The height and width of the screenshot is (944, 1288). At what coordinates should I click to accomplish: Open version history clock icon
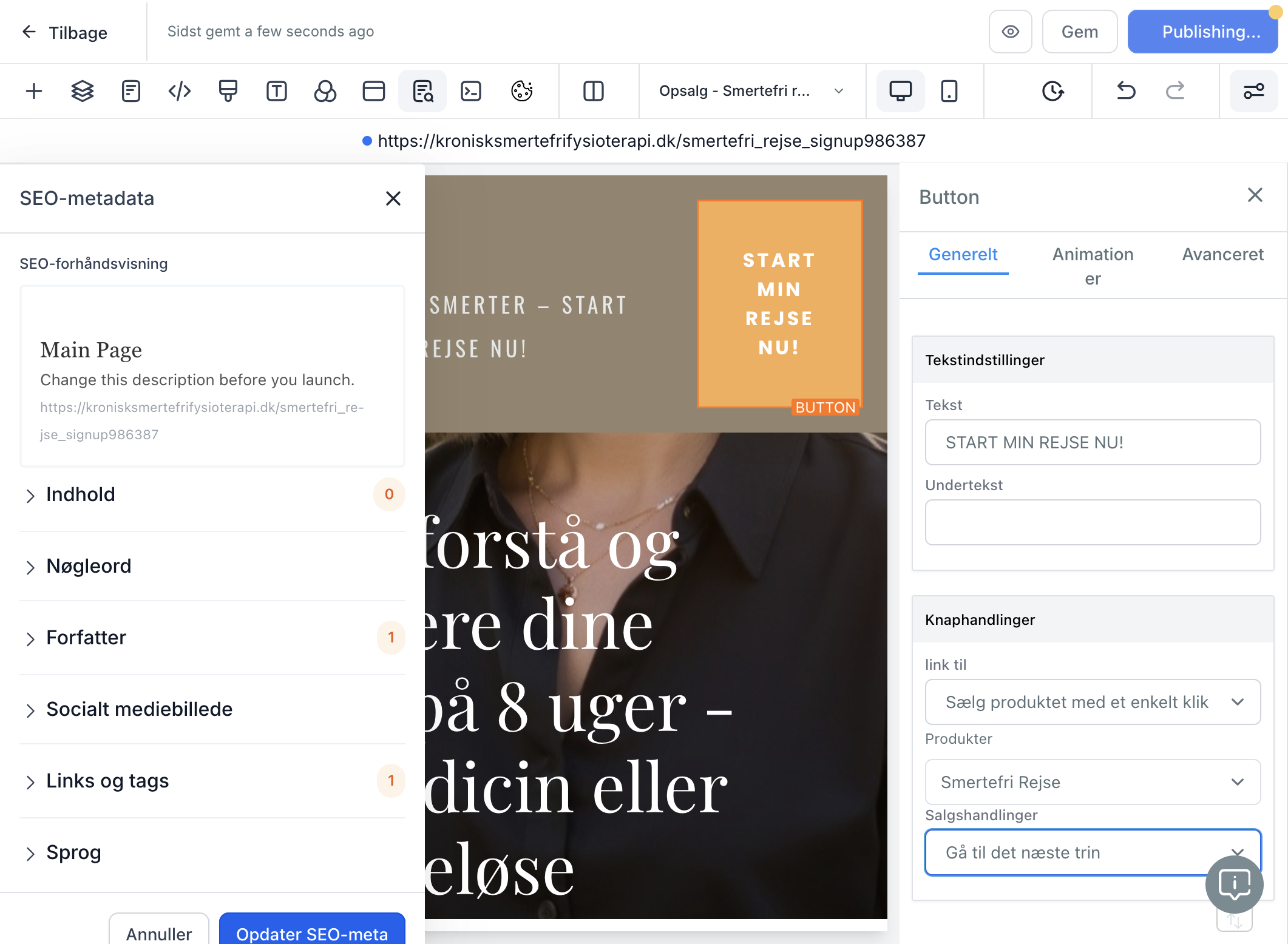coord(1053,91)
